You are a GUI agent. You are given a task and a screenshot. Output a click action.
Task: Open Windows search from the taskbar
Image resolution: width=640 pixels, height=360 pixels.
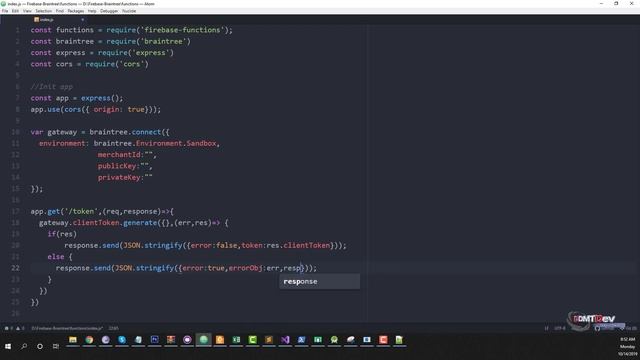tap(24, 346)
